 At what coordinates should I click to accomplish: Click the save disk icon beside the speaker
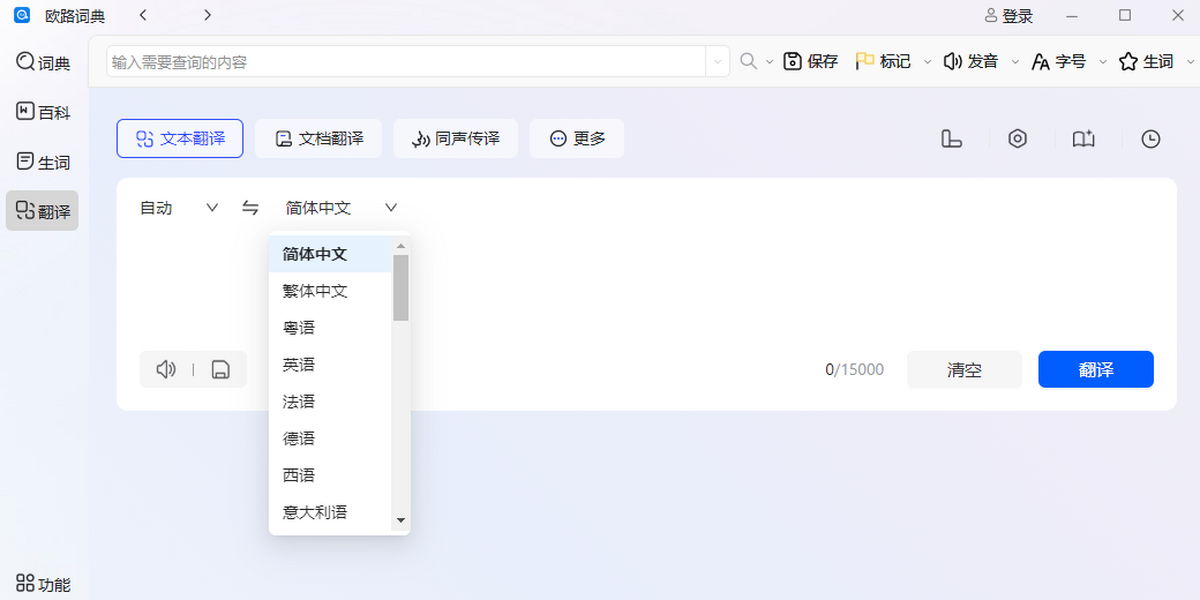(221, 370)
